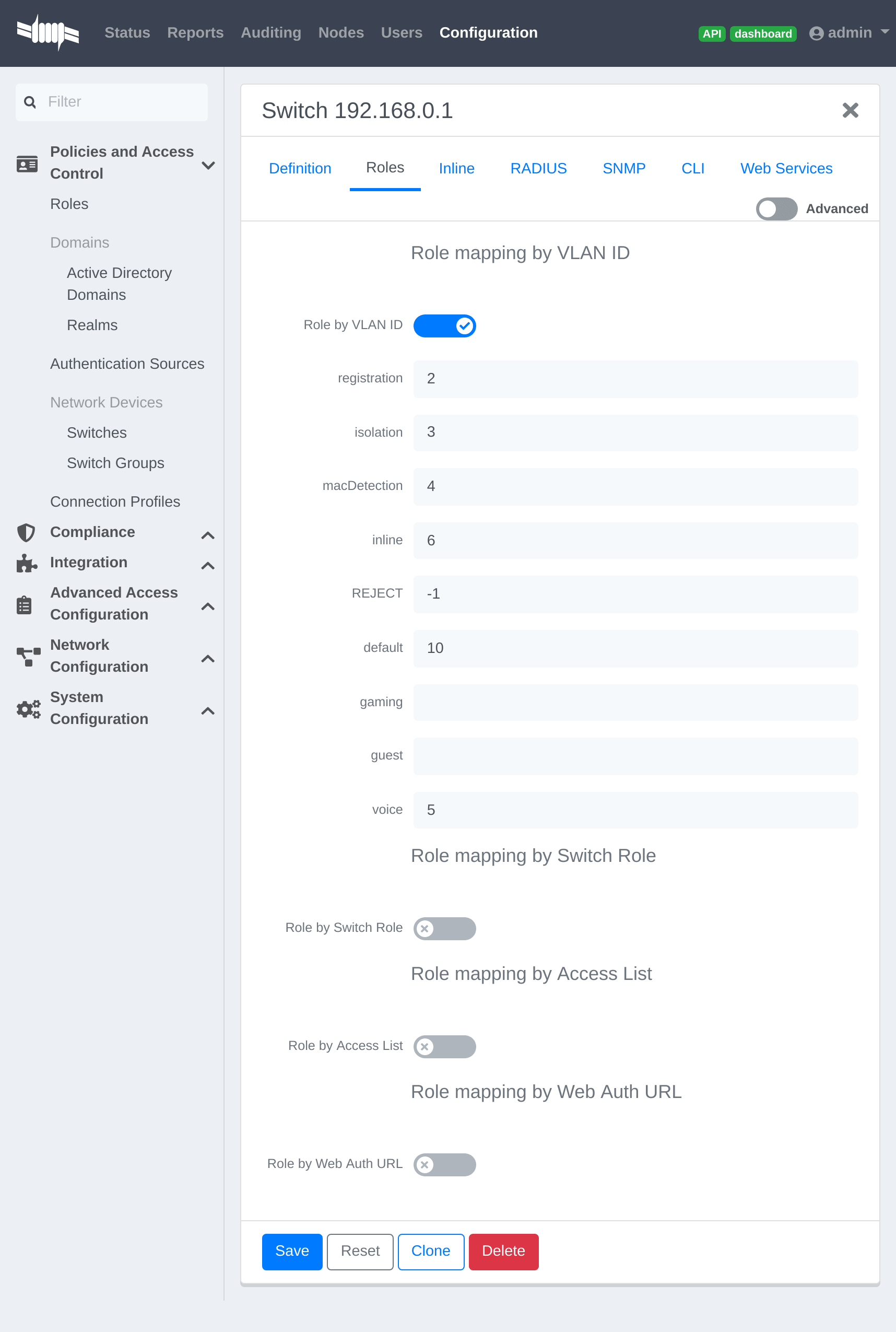896x1332 pixels.
Task: Collapse the Policies and Access Control section
Action: [x=208, y=165]
